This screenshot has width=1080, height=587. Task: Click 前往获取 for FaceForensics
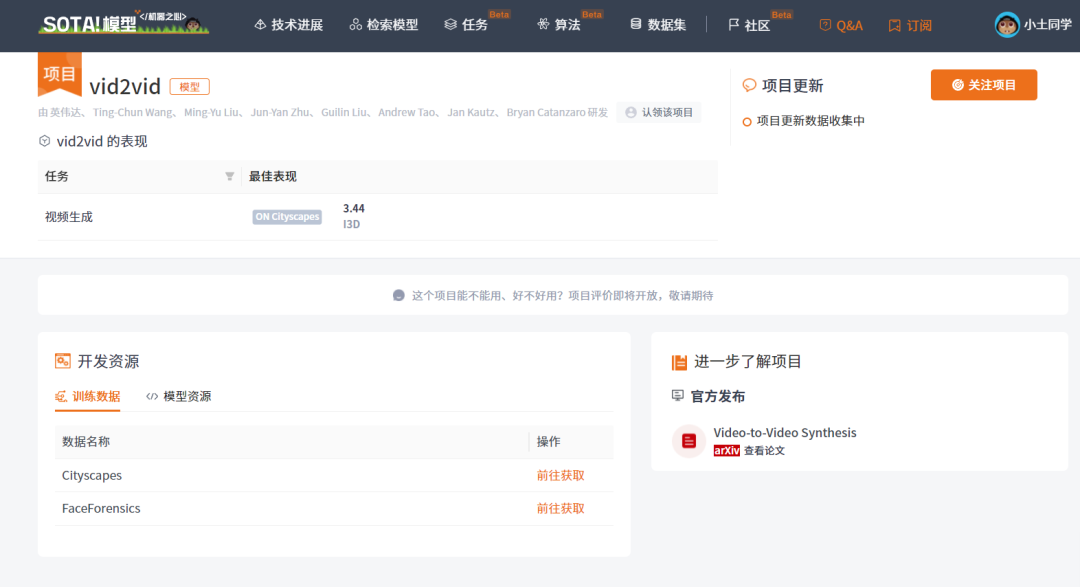(561, 508)
